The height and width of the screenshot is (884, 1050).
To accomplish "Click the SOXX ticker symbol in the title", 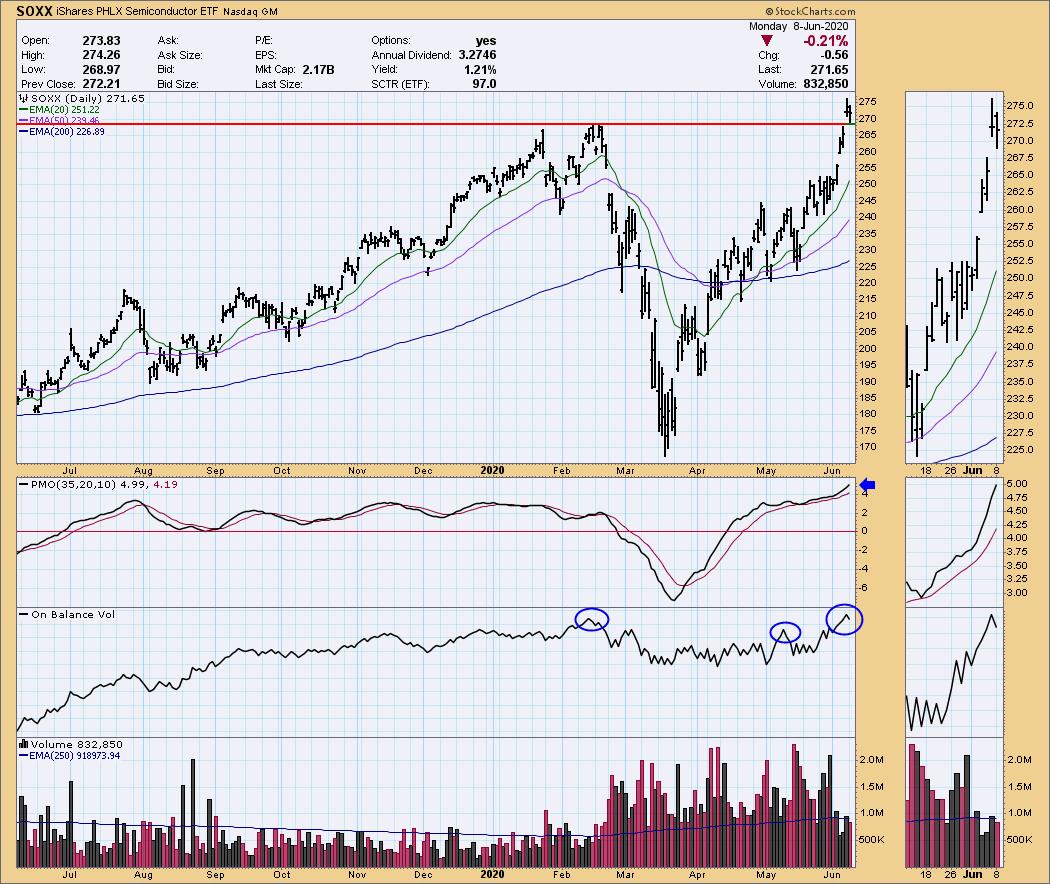I will [35, 11].
